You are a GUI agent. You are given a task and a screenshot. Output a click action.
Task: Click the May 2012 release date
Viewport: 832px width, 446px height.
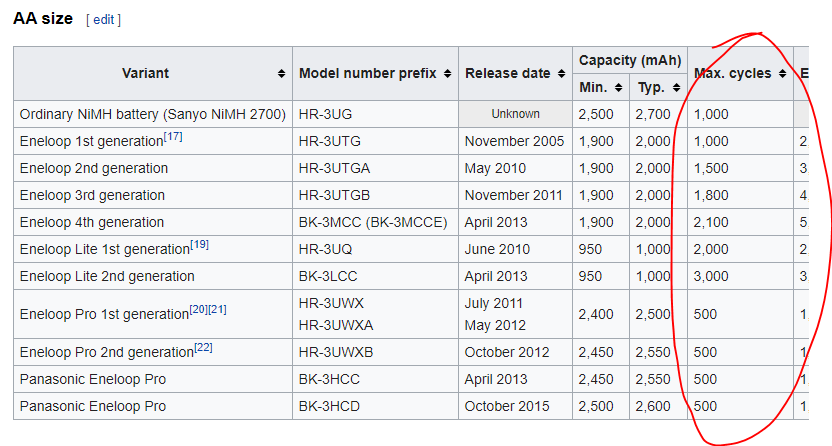pyautogui.click(x=495, y=325)
